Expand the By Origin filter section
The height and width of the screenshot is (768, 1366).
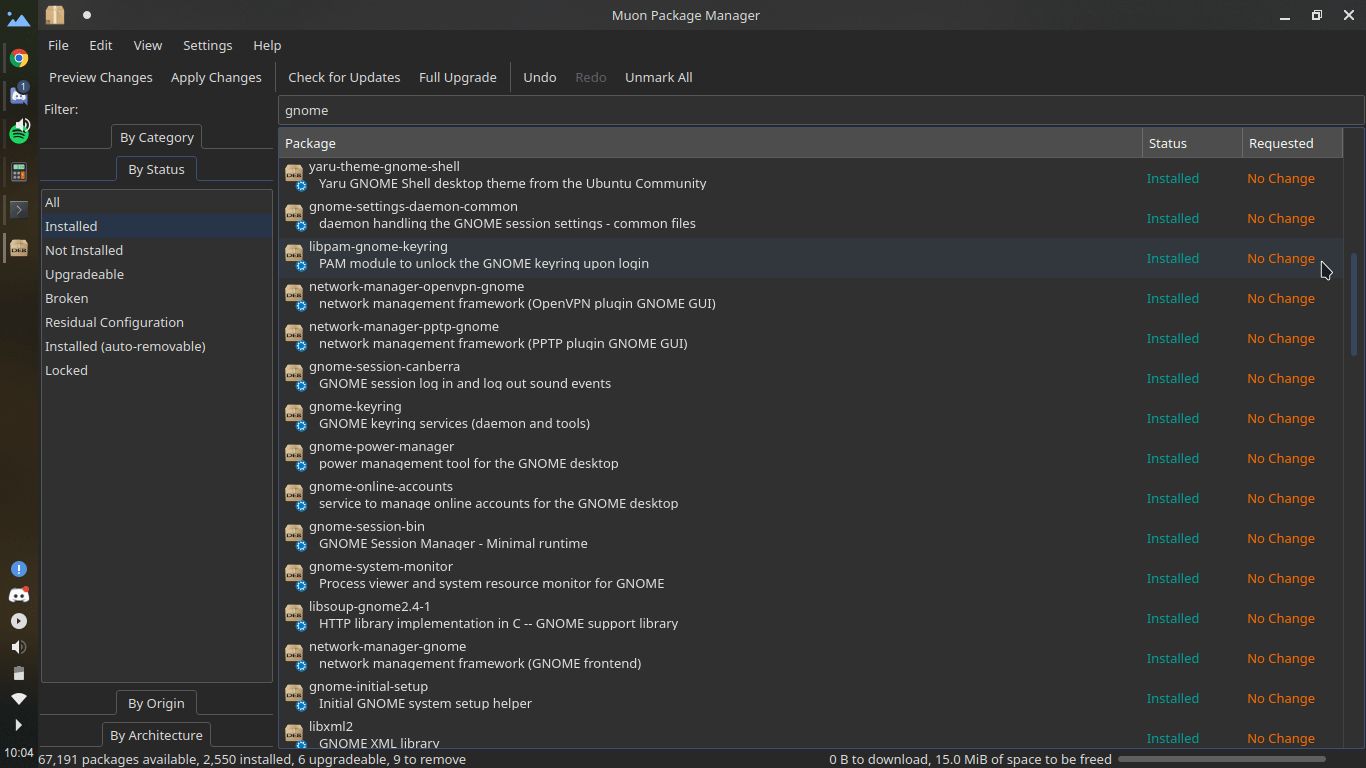(x=156, y=703)
